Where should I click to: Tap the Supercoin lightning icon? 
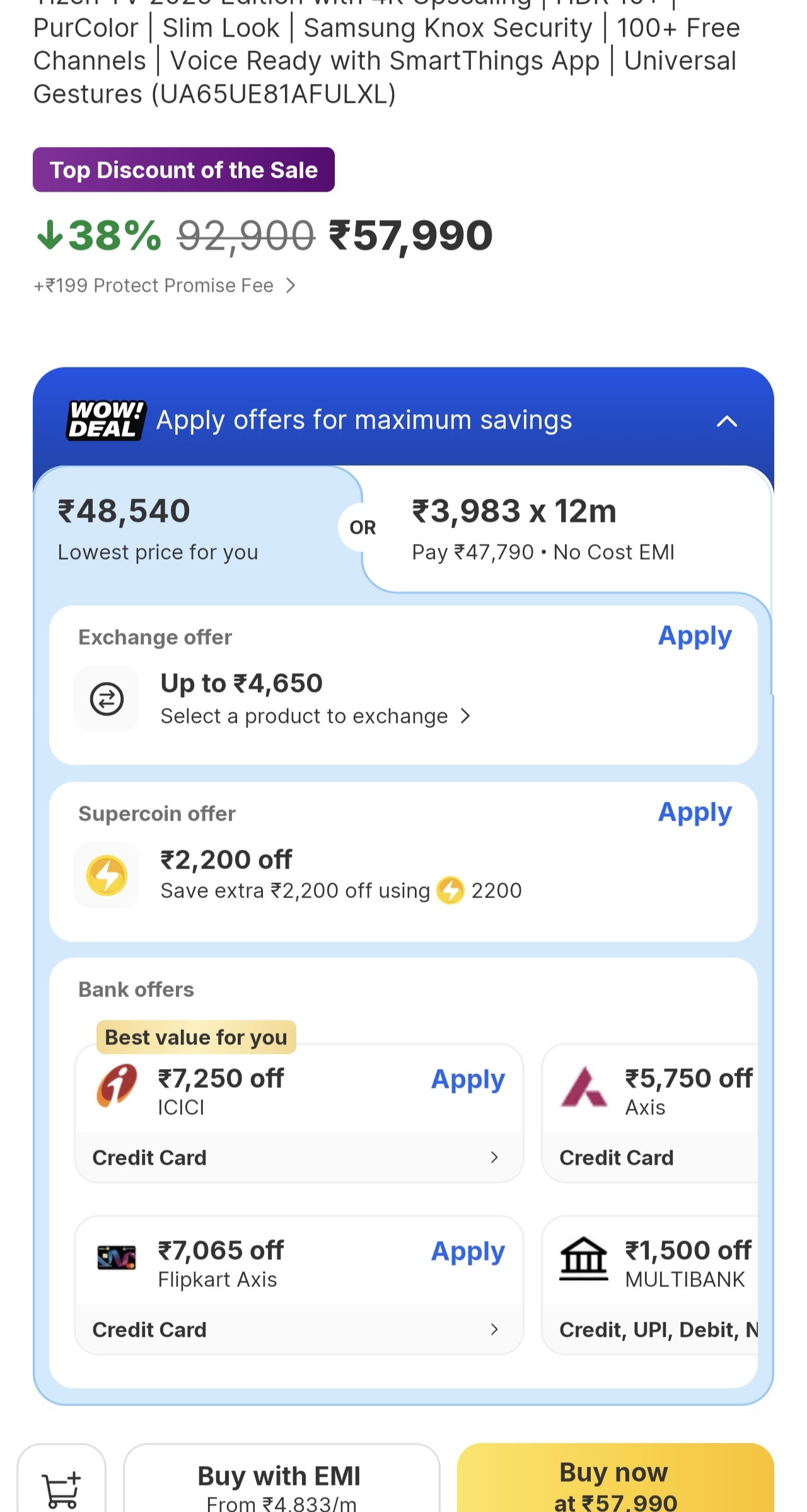pos(107,875)
